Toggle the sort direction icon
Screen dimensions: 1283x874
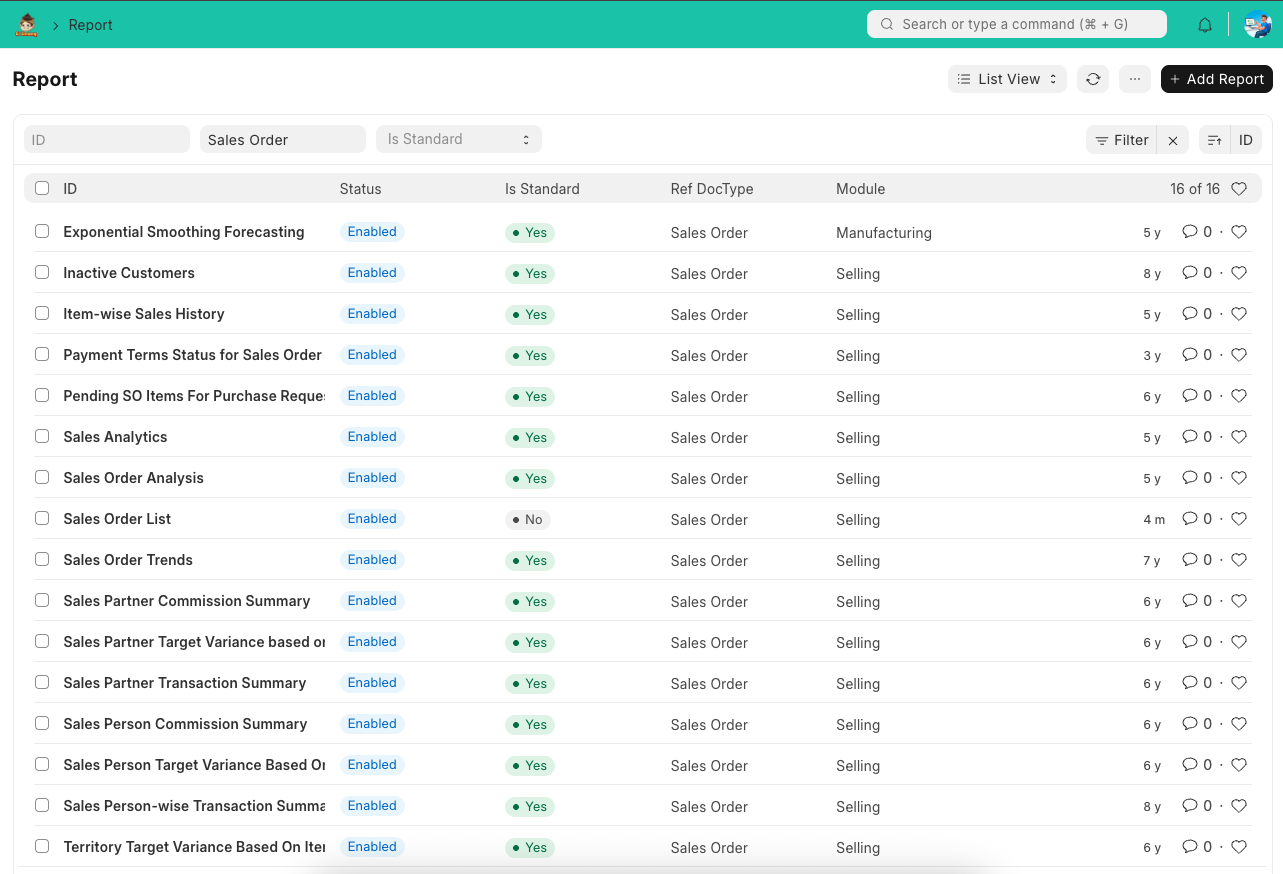[x=1213, y=139]
